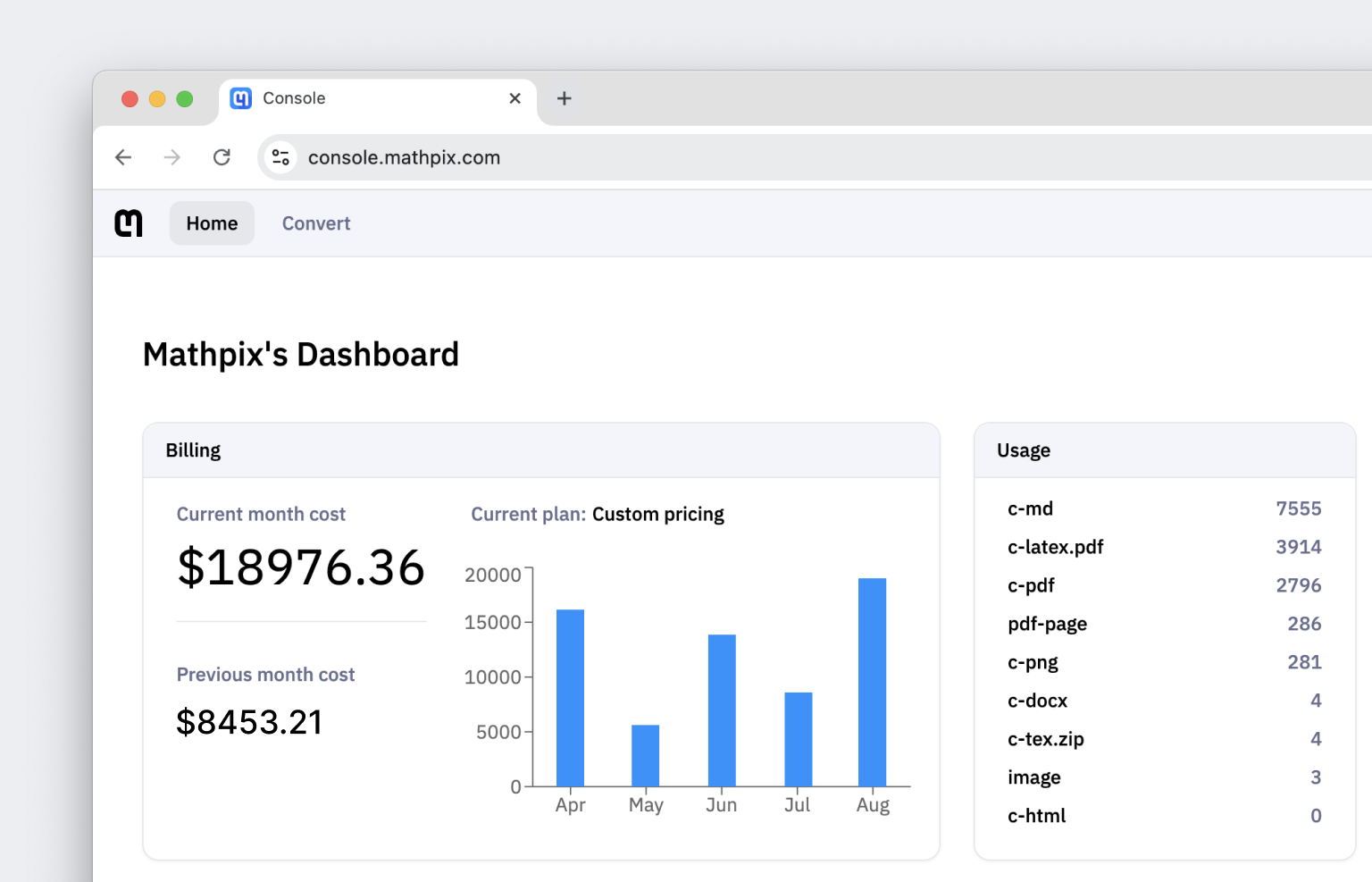
Task: Click the Mathpix logo icon
Action: pyautogui.click(x=129, y=223)
